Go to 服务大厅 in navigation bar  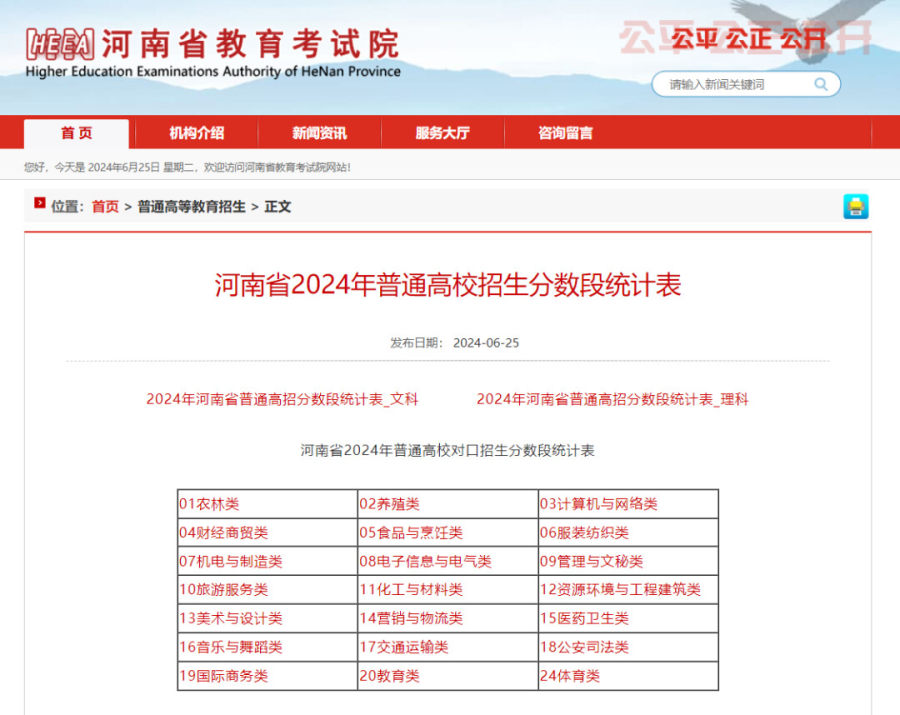pyautogui.click(x=442, y=133)
